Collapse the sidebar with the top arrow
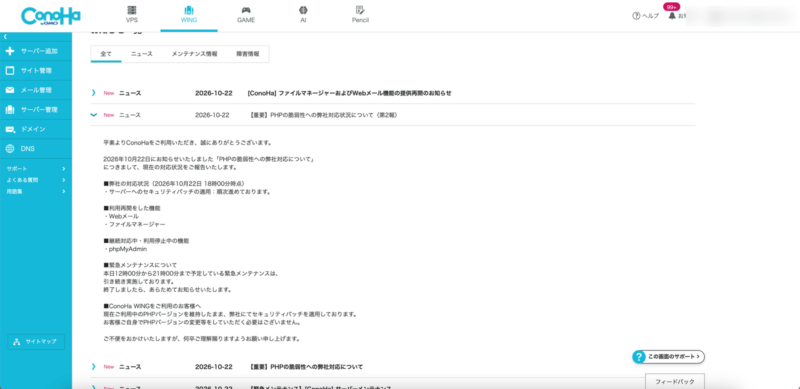This screenshot has width=800, height=389. click(x=5, y=37)
